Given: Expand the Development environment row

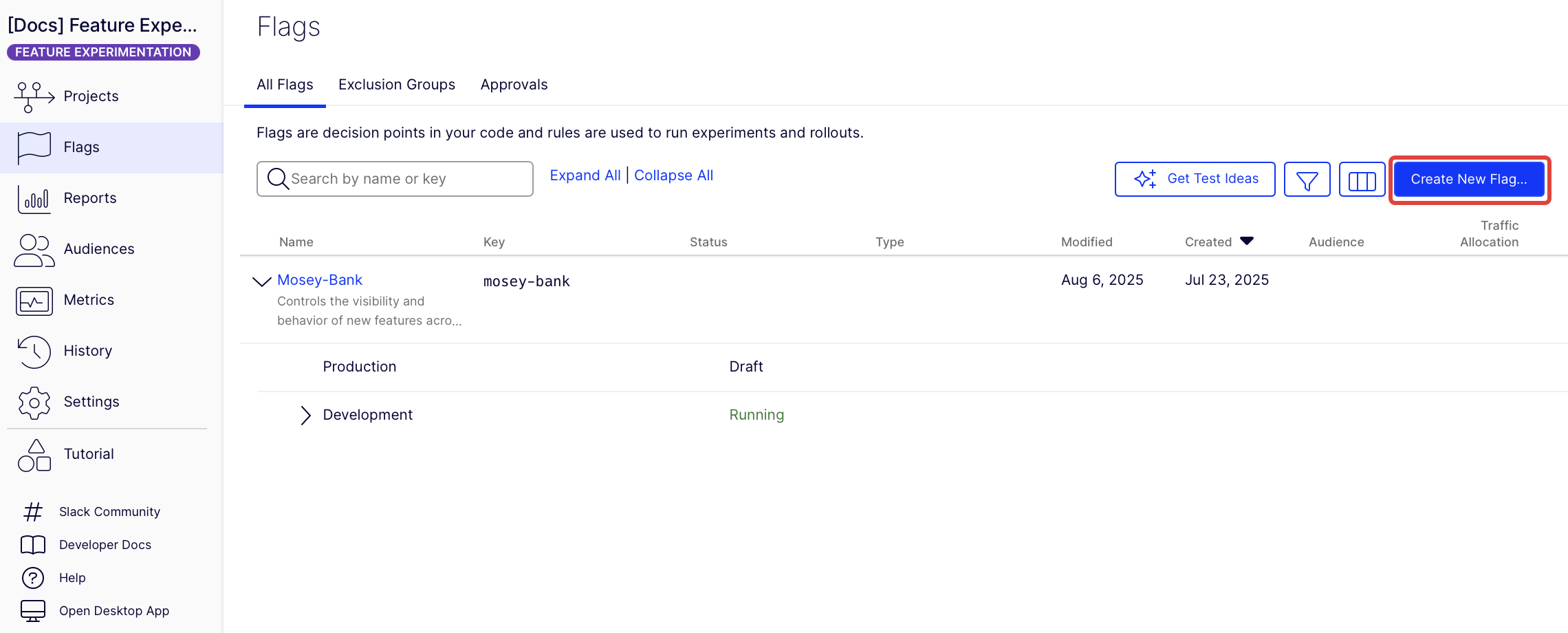Looking at the screenshot, I should [305, 415].
